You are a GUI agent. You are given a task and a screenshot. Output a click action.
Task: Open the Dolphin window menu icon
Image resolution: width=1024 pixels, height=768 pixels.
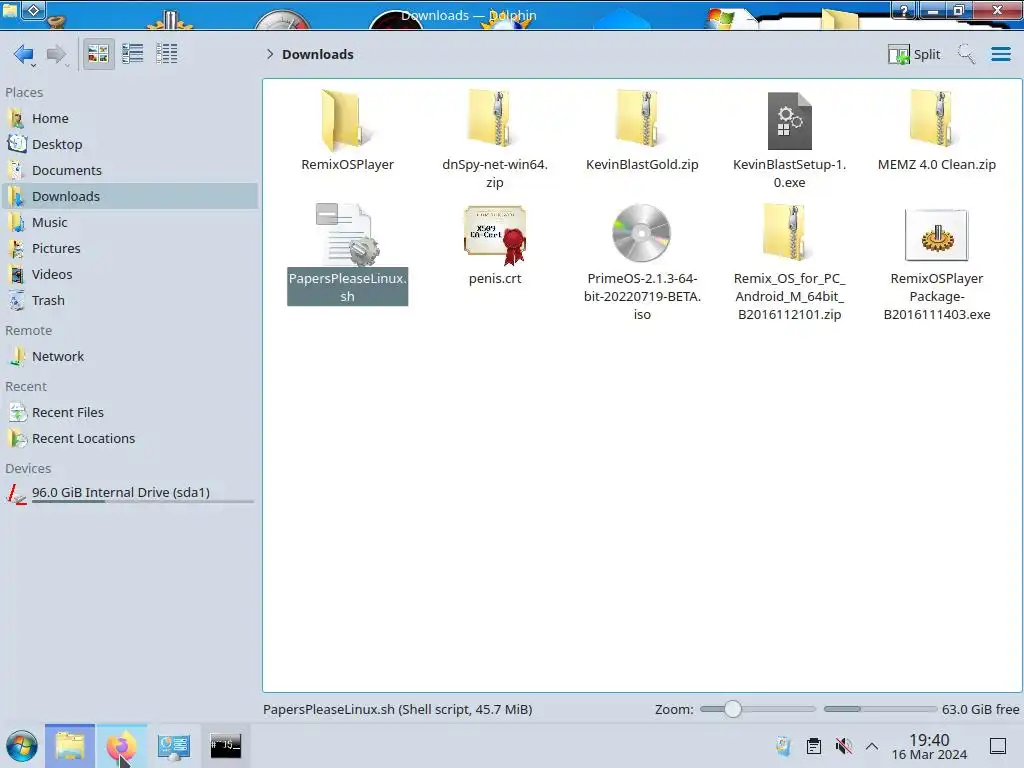[10, 9]
